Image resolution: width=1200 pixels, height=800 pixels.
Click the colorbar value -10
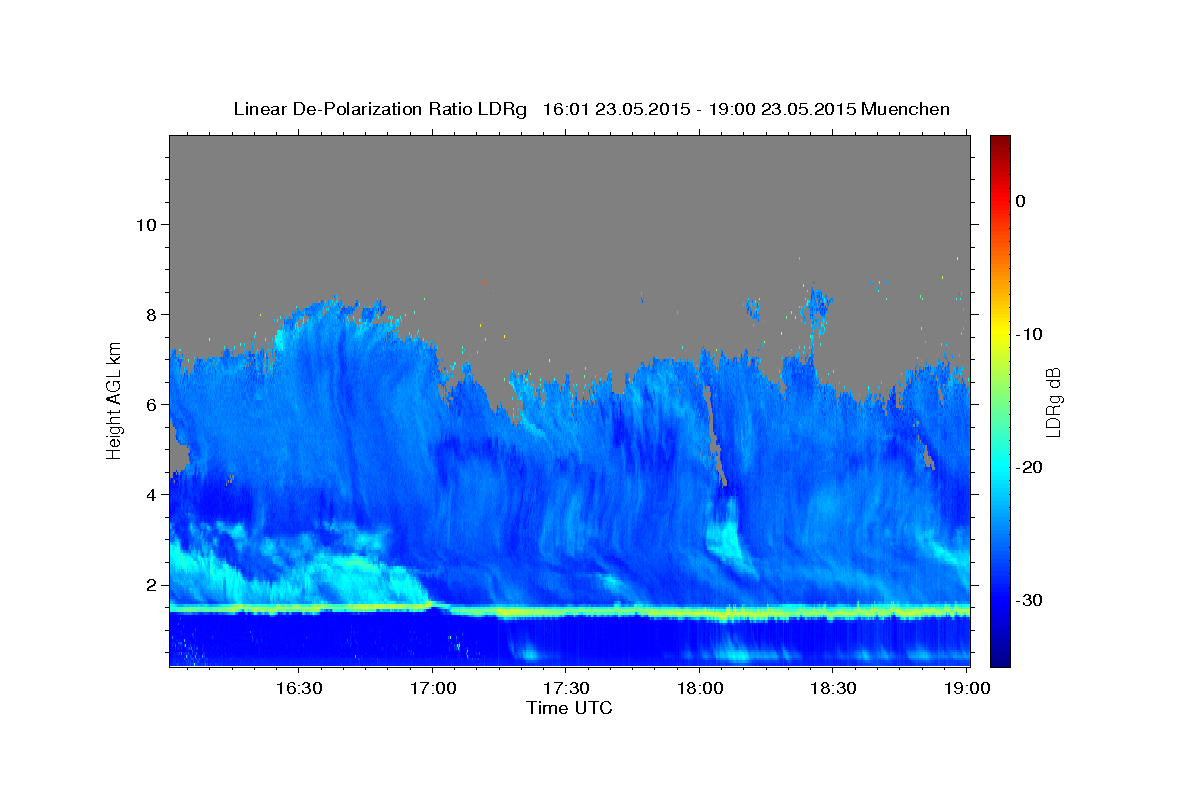pyautogui.click(x=1030, y=334)
